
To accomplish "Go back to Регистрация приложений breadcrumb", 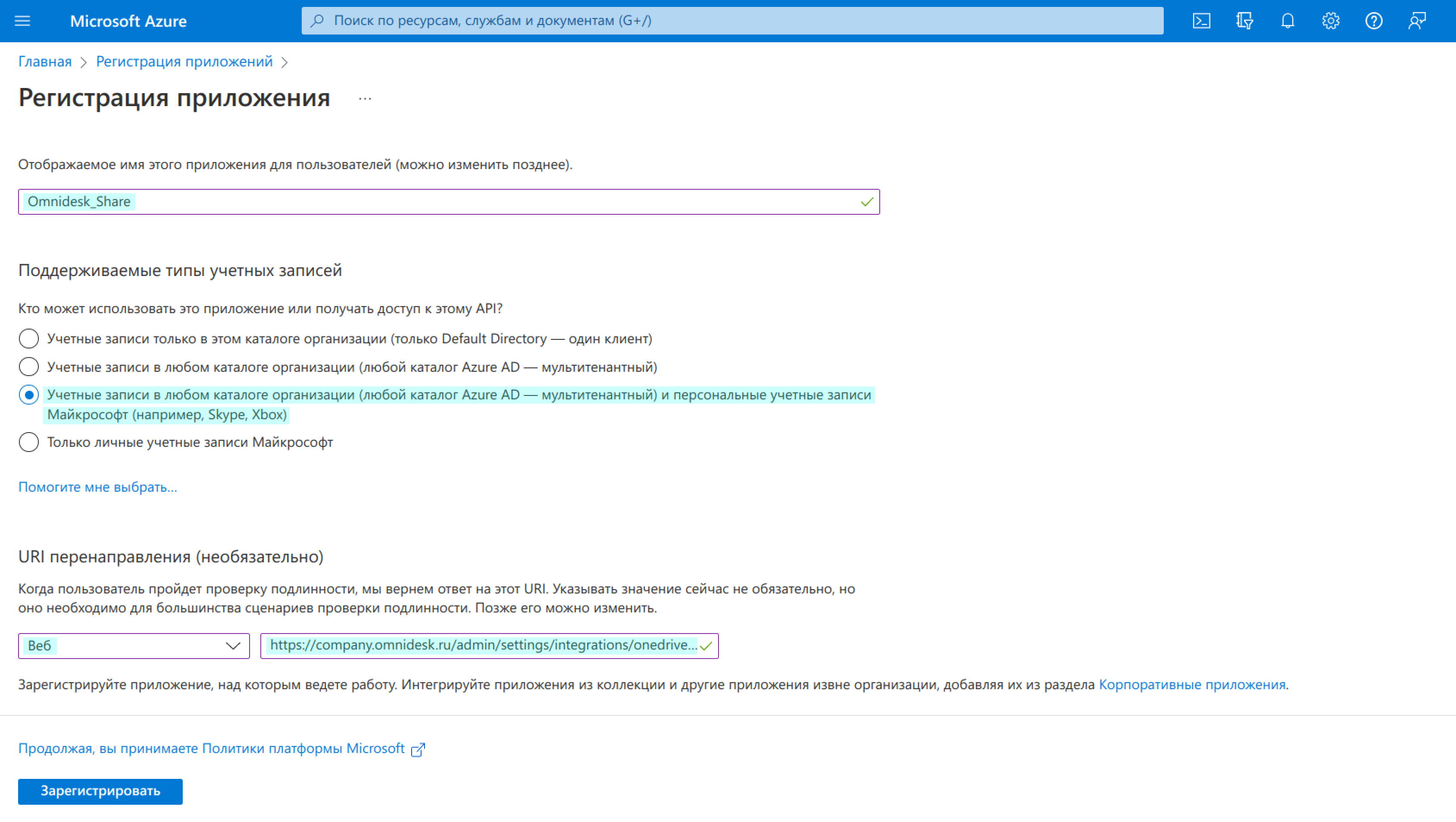I will pos(184,61).
